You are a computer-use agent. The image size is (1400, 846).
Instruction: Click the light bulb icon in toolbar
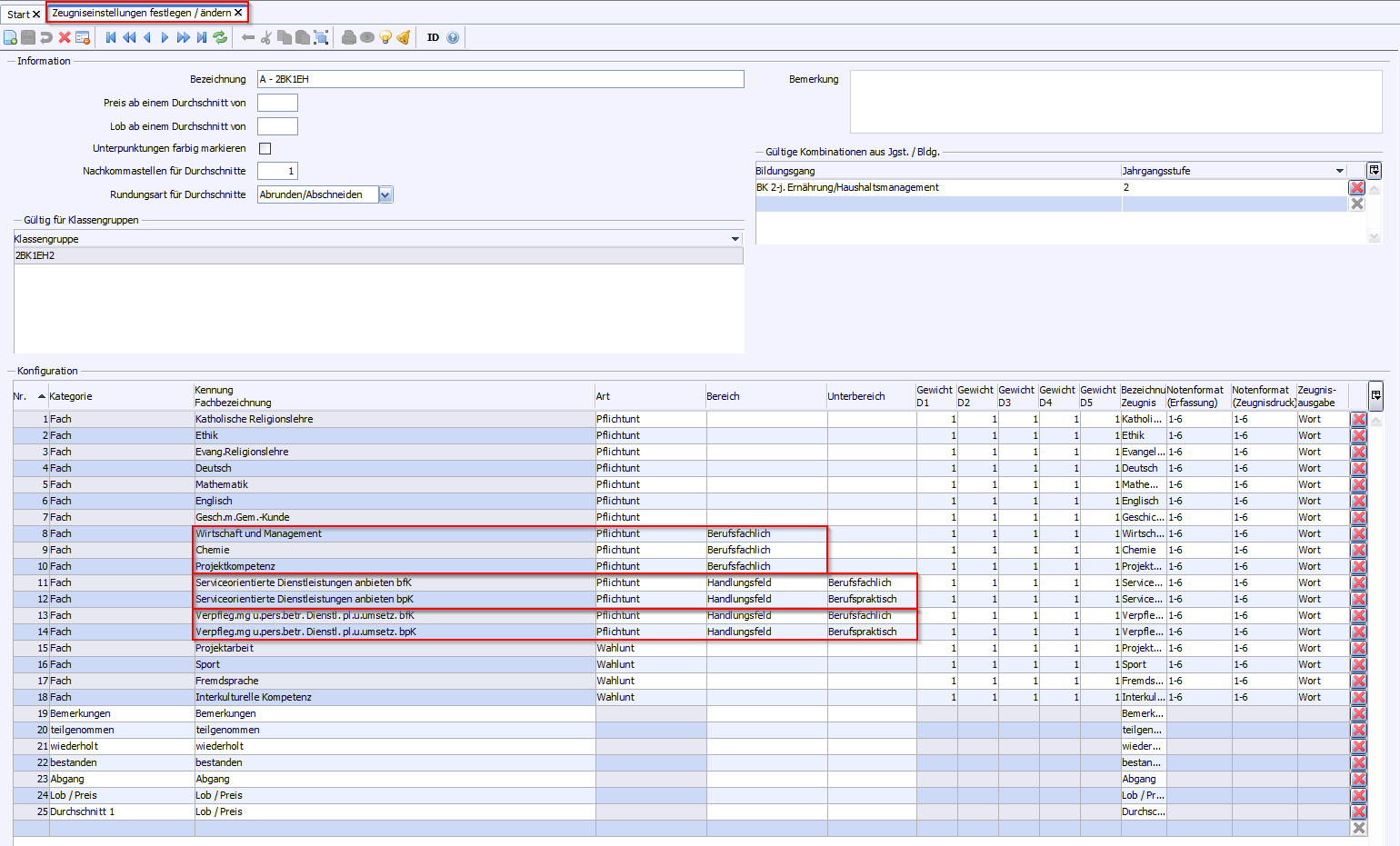(385, 37)
